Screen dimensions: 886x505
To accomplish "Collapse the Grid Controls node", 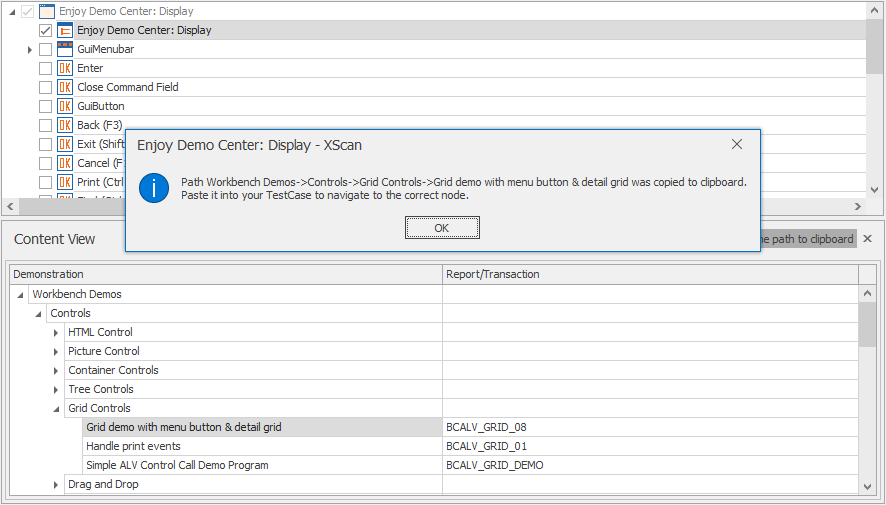I will coord(57,408).
